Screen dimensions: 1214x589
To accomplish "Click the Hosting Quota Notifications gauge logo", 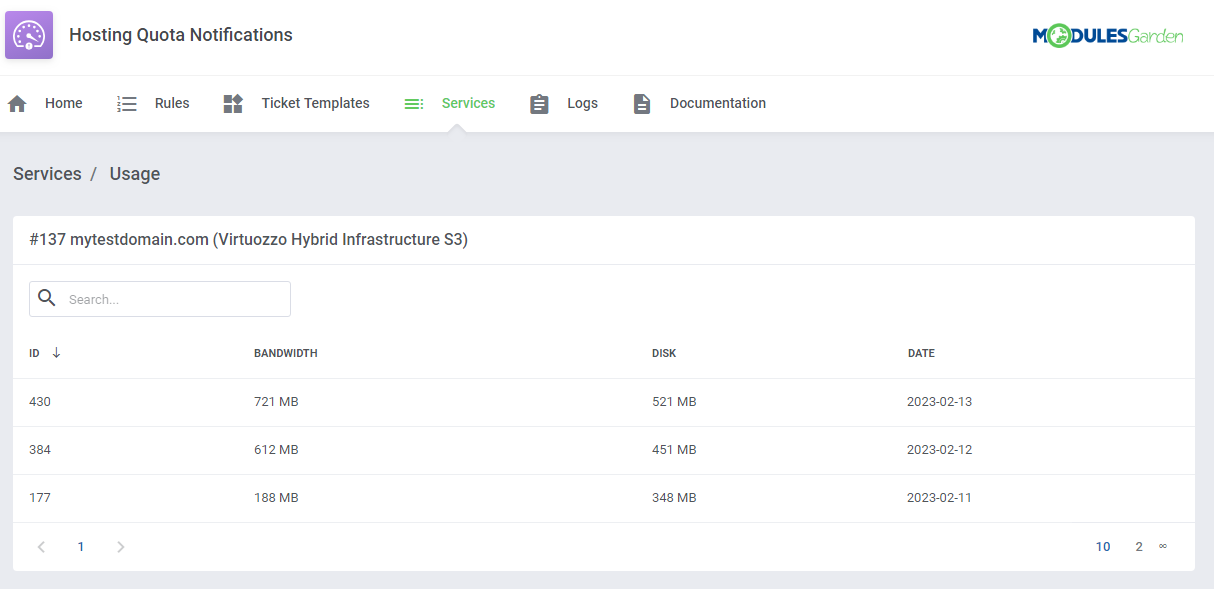I will click(29, 35).
